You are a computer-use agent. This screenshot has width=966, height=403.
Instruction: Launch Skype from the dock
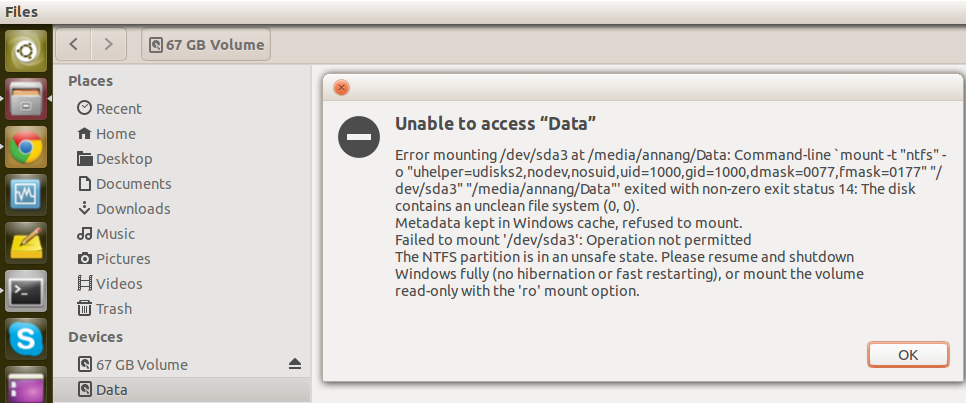tap(26, 339)
